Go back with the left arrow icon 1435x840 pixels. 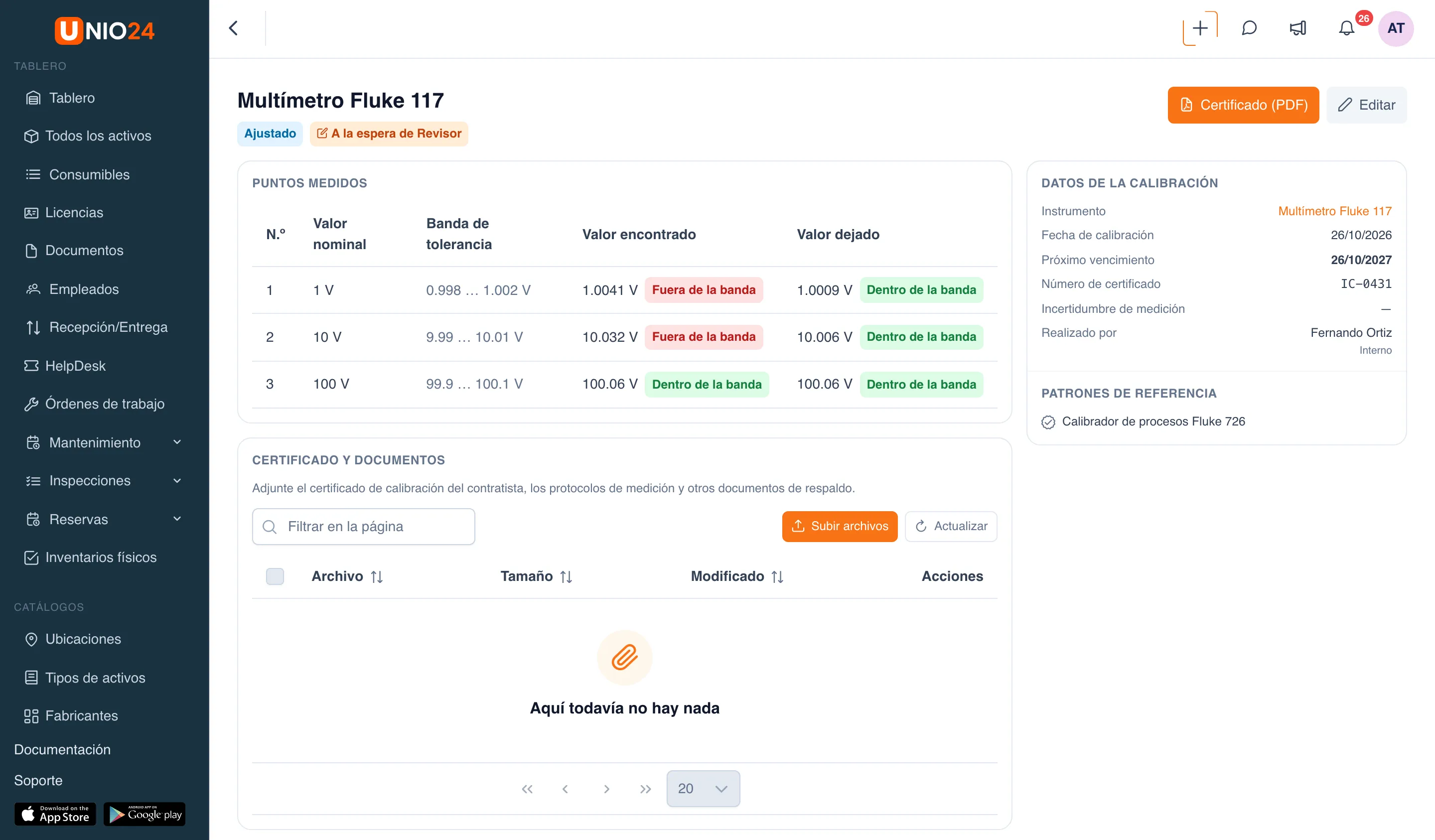click(x=234, y=28)
